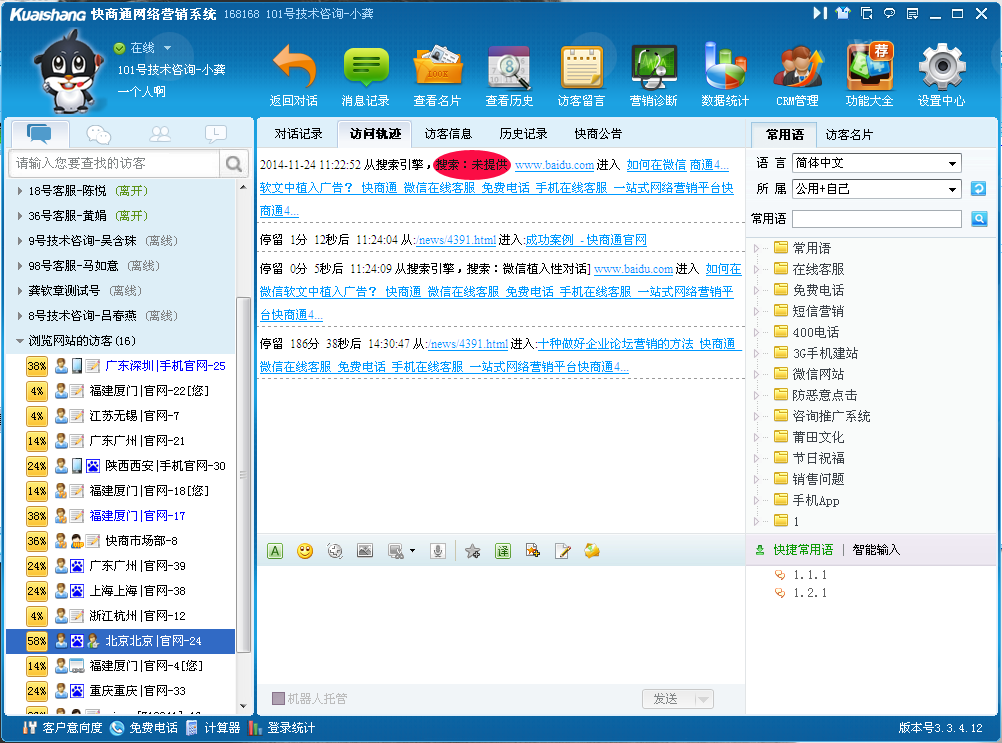
Task: Open the 语言 简体中文 dropdown
Action: pyautogui.click(x=876, y=163)
